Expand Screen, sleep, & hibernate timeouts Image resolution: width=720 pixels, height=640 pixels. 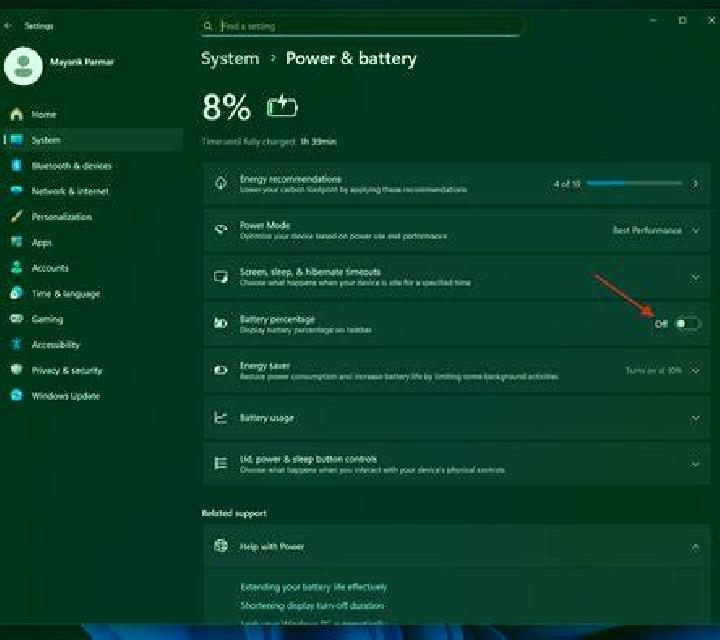tap(456, 277)
